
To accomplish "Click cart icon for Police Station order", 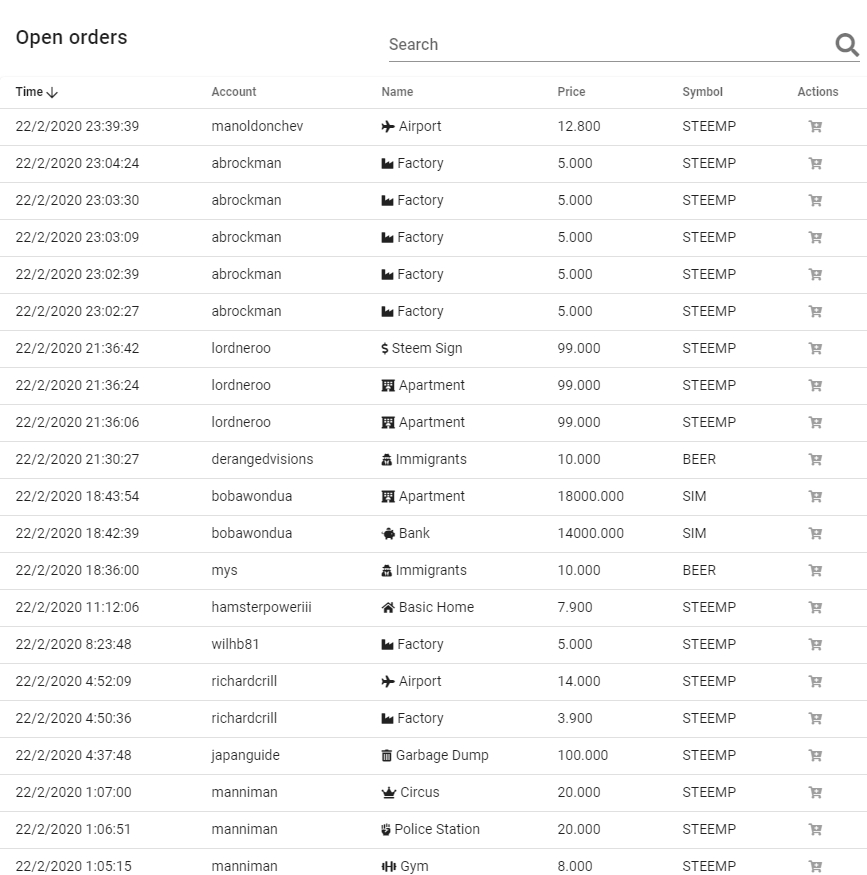I will [x=815, y=830].
